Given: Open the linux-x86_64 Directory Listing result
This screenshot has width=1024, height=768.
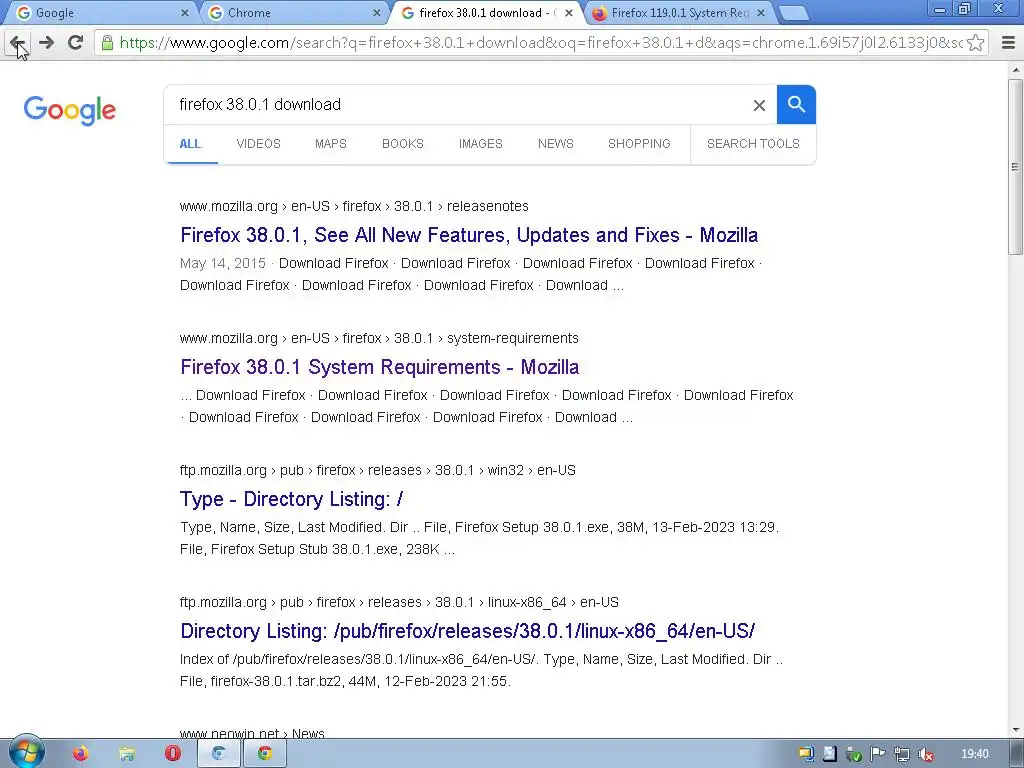Looking at the screenshot, I should pyautogui.click(x=468, y=631).
